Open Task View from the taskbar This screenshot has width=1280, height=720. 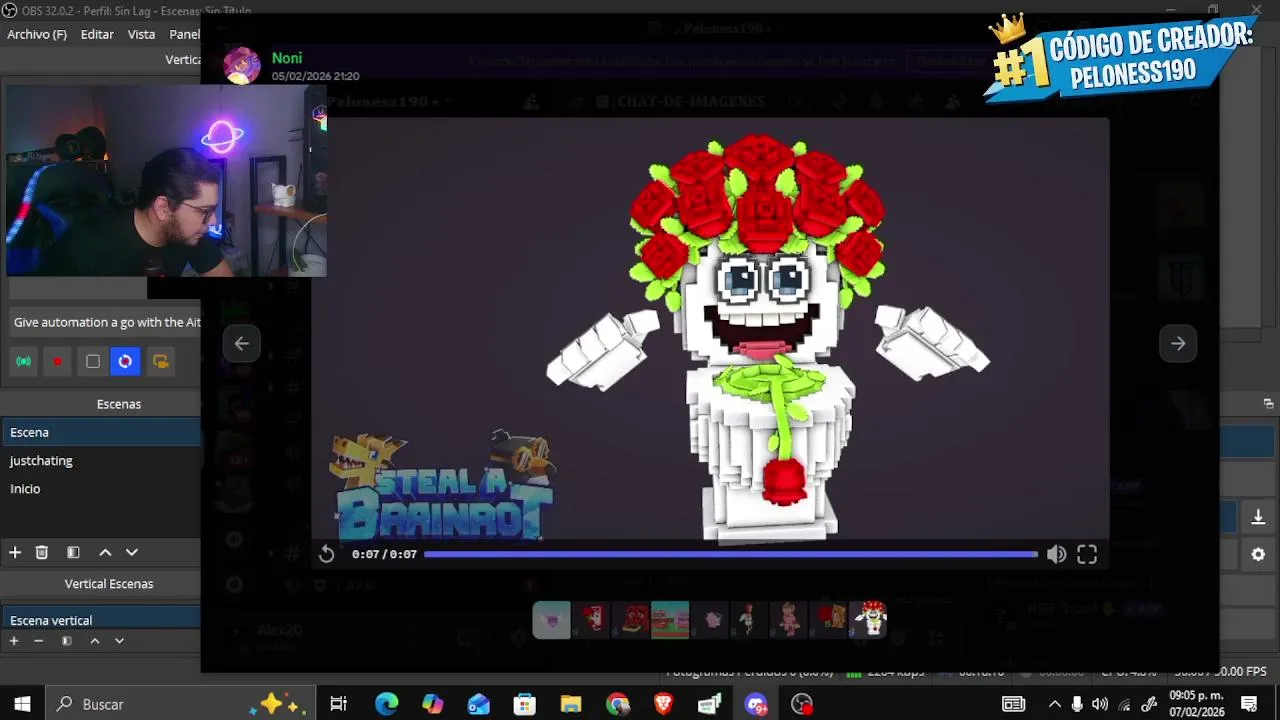point(338,704)
